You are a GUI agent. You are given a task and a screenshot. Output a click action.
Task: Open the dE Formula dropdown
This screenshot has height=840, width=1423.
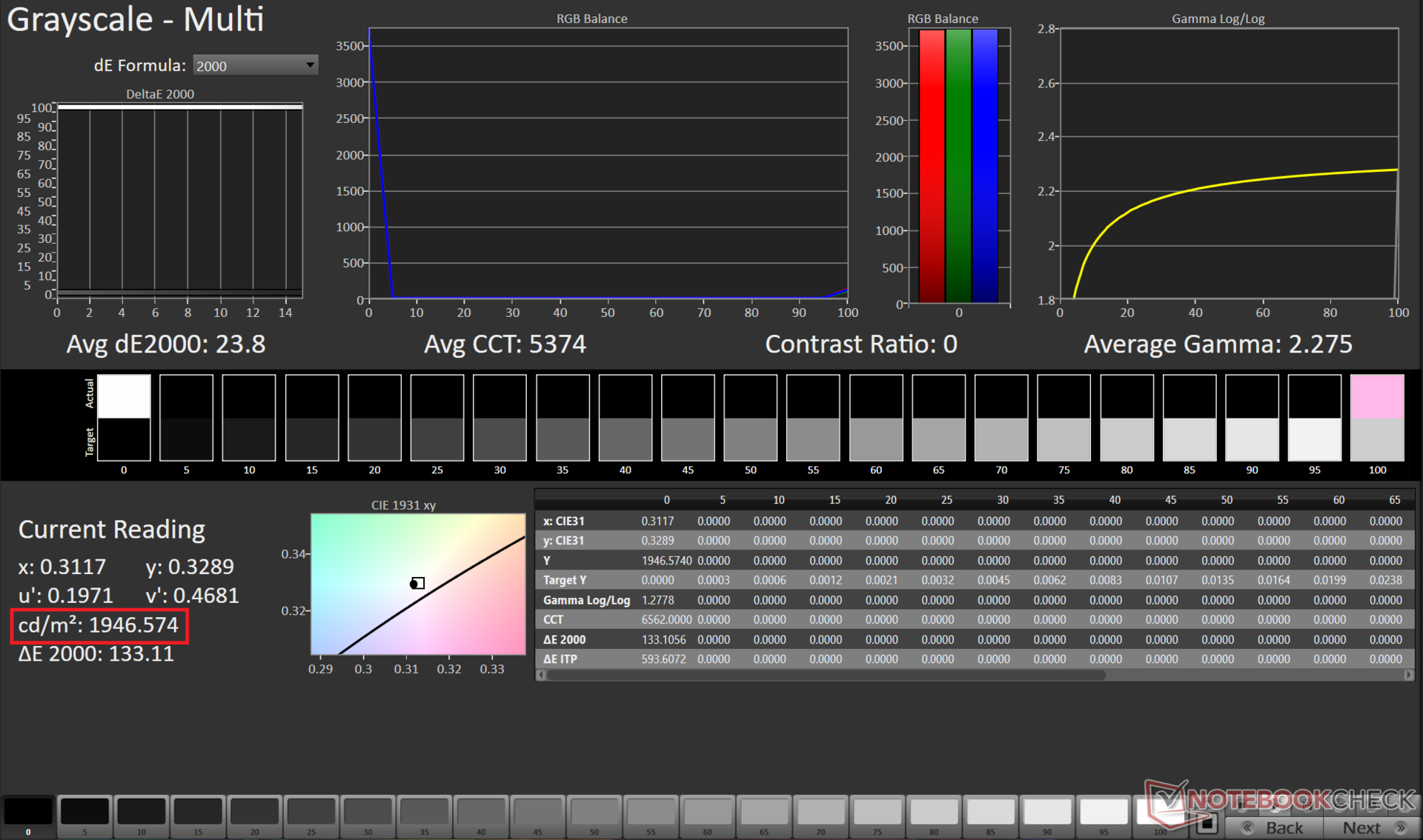pyautogui.click(x=255, y=66)
